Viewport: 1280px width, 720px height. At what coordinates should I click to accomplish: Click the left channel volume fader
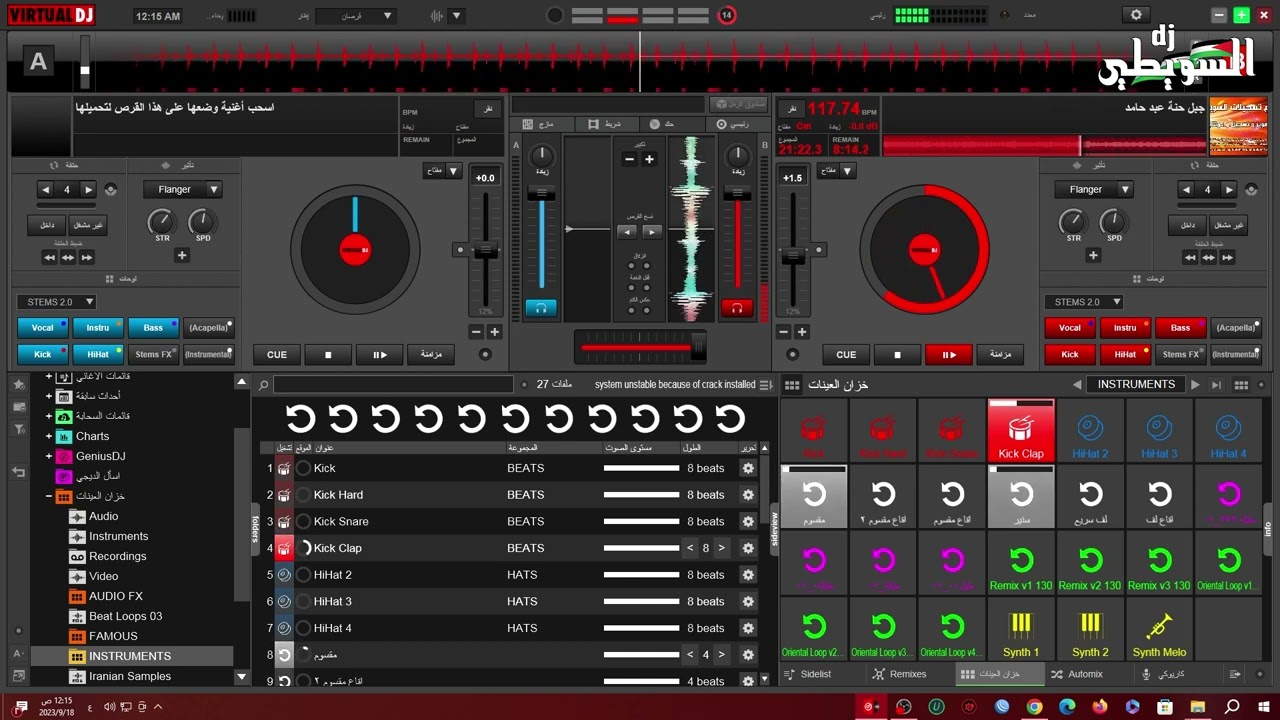click(x=541, y=238)
